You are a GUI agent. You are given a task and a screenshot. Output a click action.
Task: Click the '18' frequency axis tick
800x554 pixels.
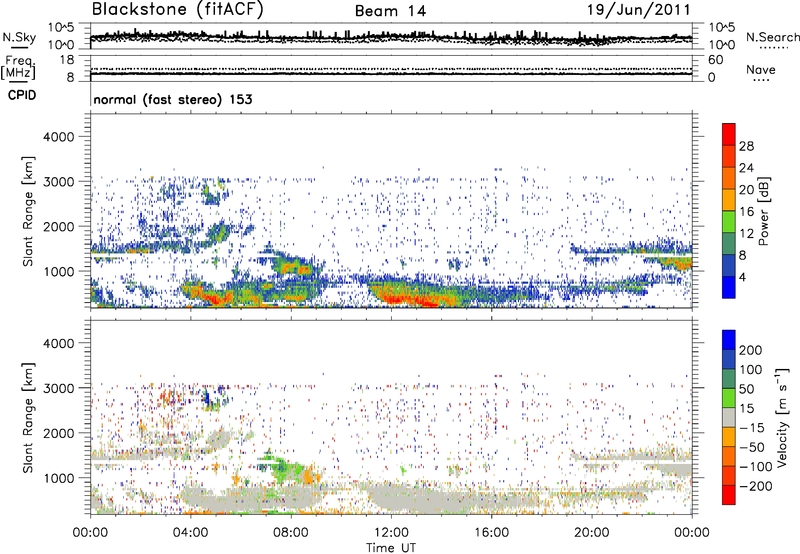[x=67, y=60]
